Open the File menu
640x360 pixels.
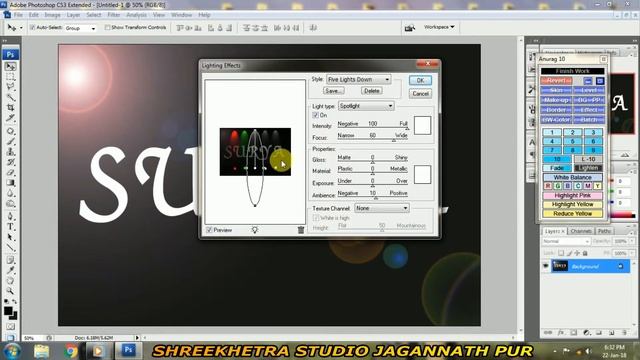pos(18,15)
